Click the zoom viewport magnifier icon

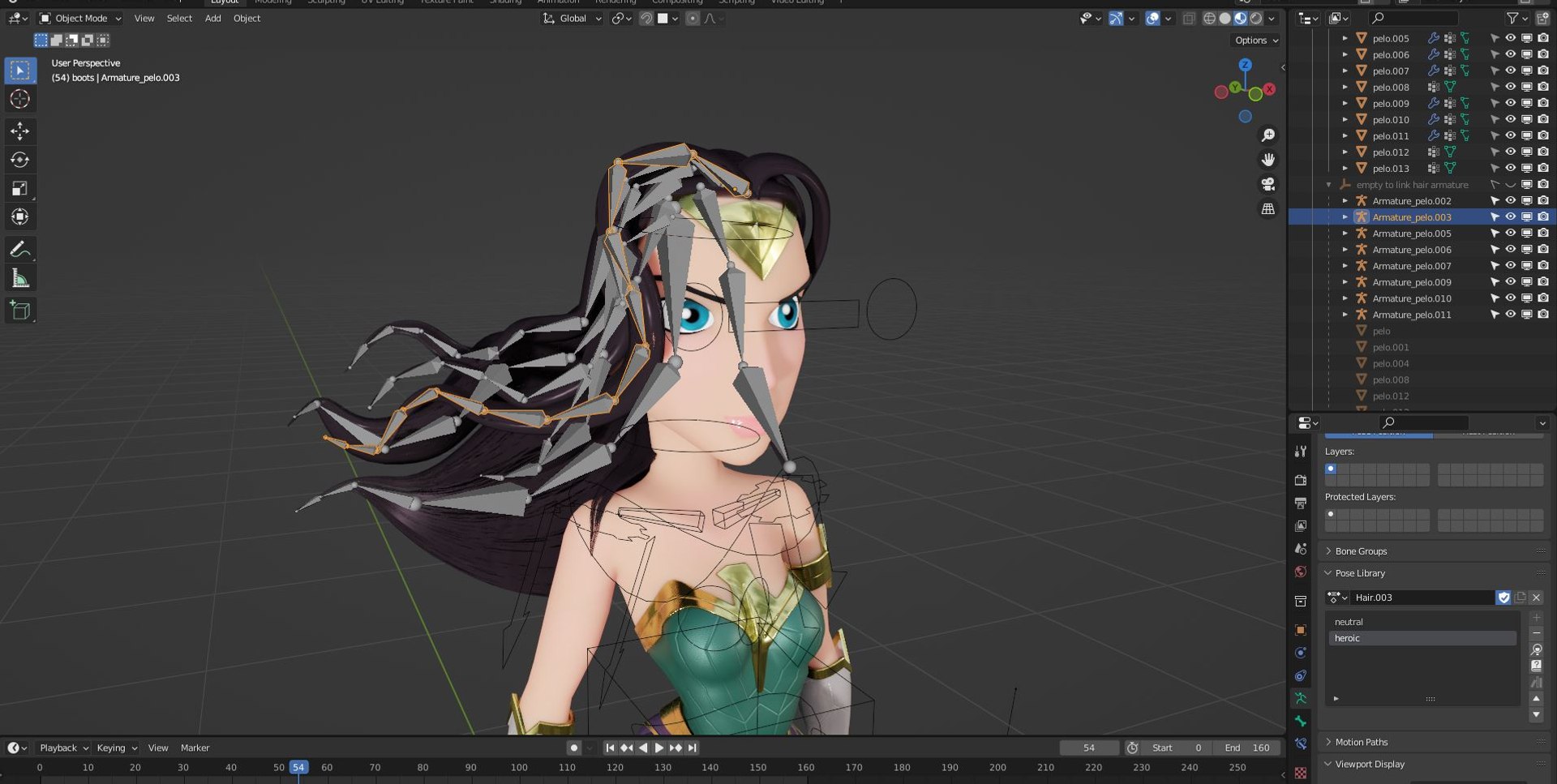tap(1268, 135)
